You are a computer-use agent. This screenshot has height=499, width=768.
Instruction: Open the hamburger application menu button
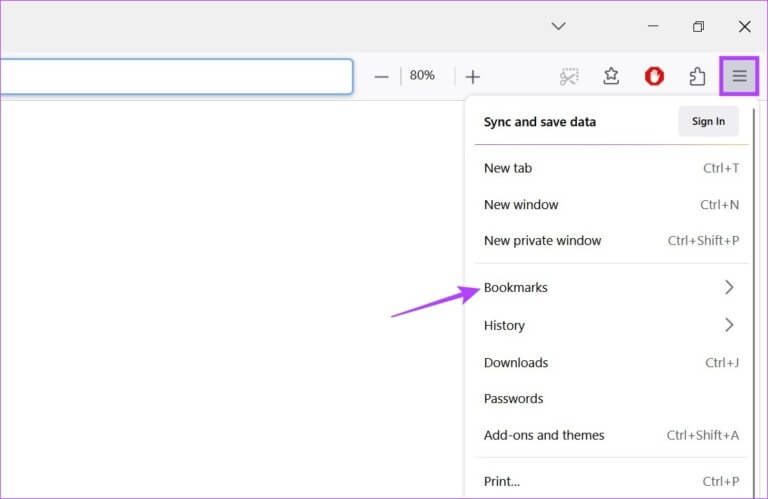tap(739, 76)
